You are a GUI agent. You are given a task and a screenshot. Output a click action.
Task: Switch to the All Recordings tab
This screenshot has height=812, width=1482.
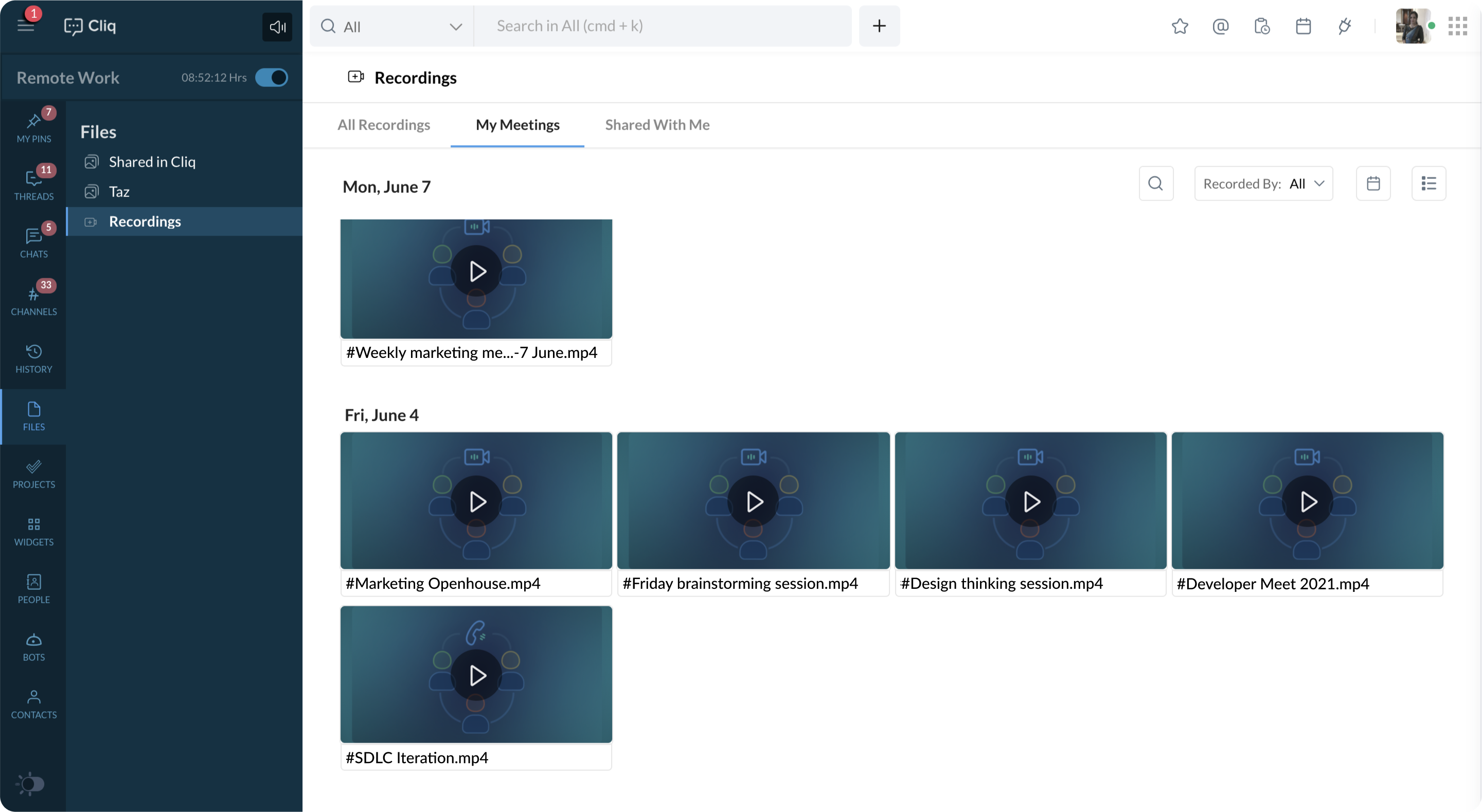click(384, 125)
